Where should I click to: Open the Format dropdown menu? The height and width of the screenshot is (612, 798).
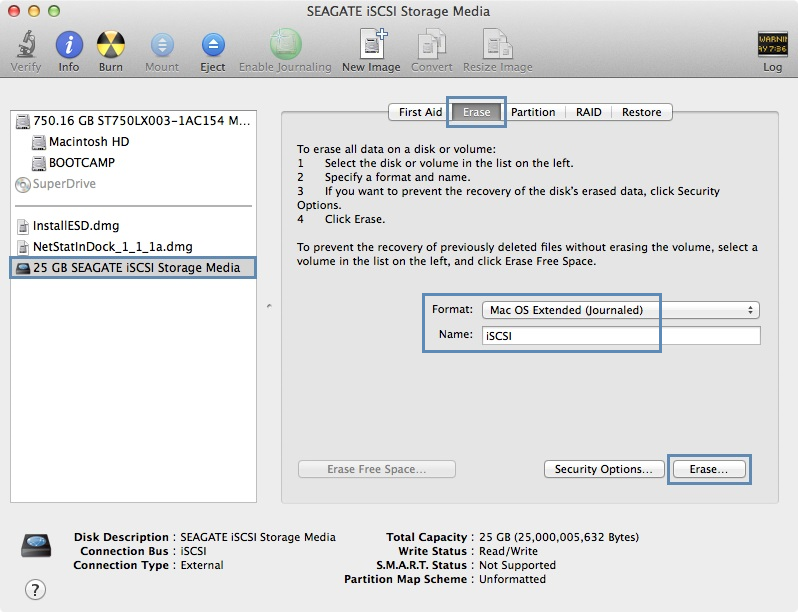(620, 310)
